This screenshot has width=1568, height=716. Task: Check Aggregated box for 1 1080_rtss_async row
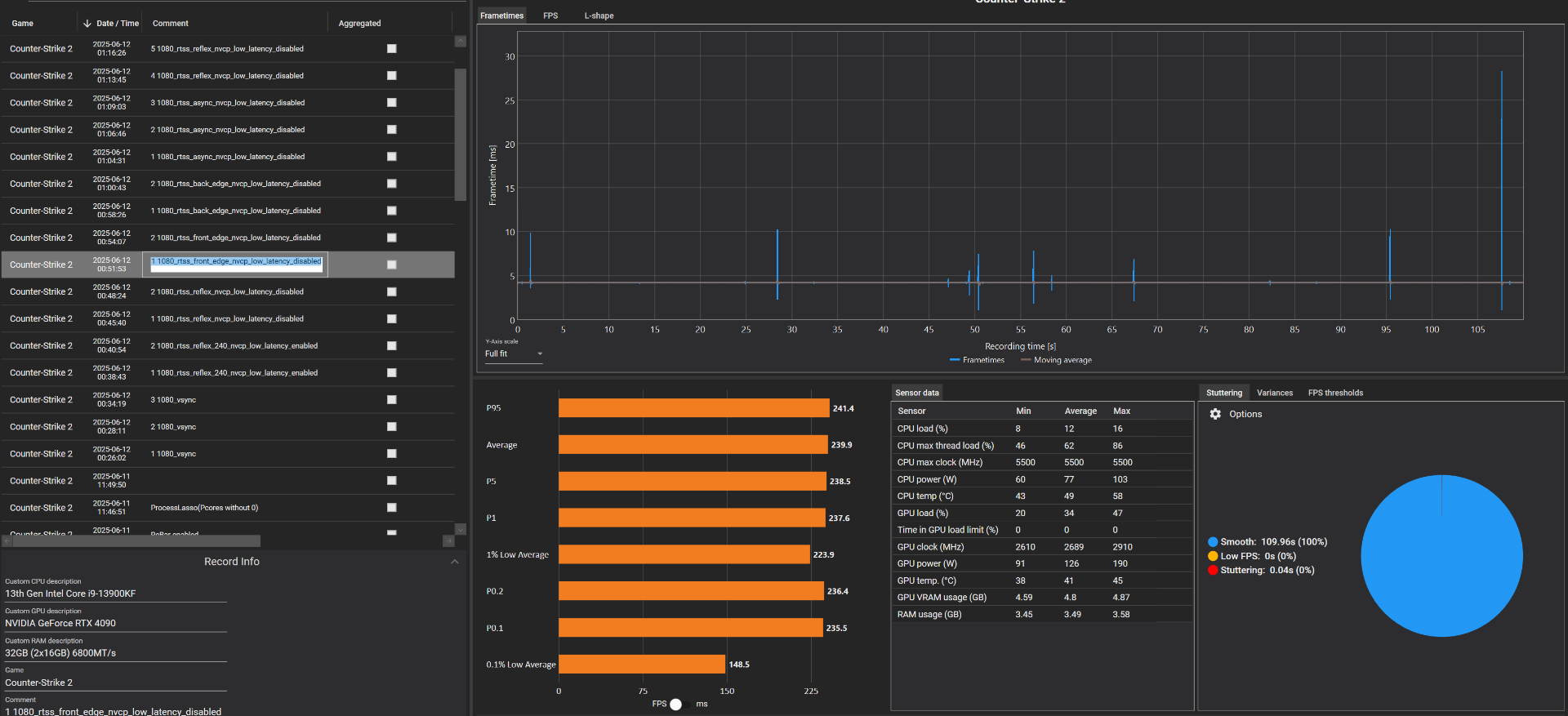(392, 157)
